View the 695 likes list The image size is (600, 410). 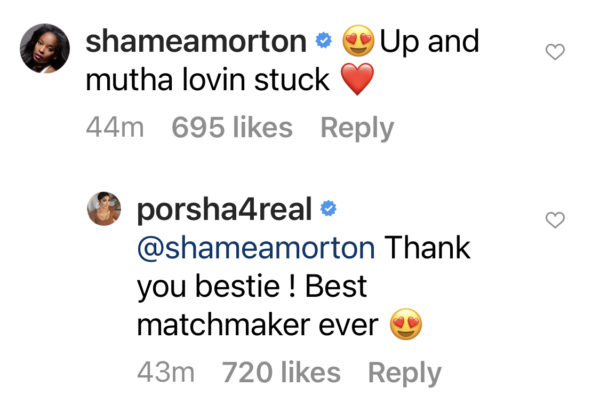tap(232, 128)
